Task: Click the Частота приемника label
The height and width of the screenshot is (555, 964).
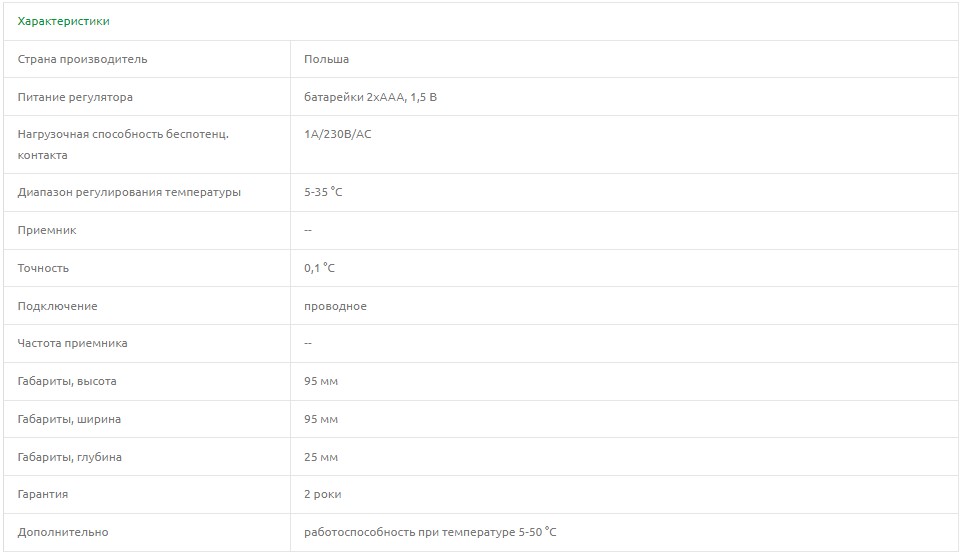Action: (72, 343)
